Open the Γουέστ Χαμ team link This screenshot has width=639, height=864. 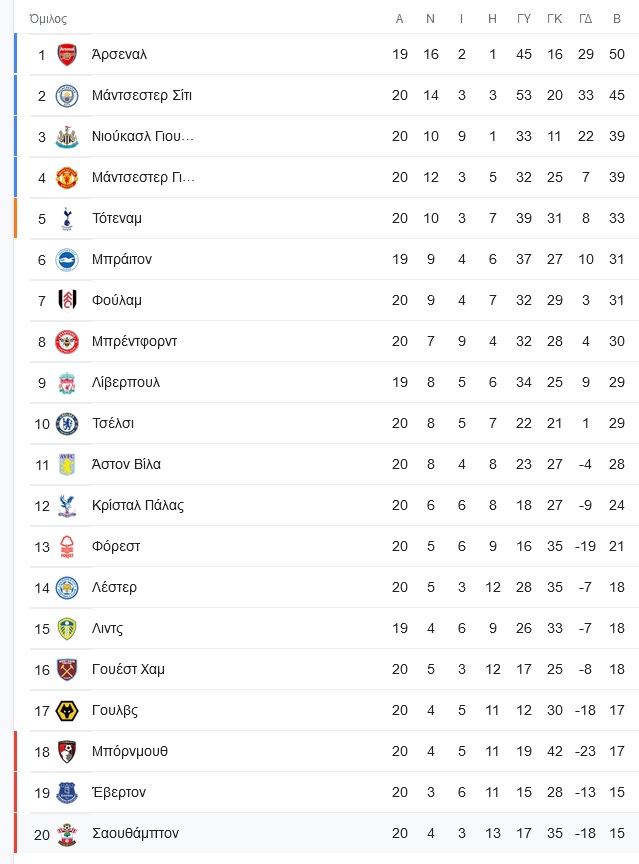(128, 669)
